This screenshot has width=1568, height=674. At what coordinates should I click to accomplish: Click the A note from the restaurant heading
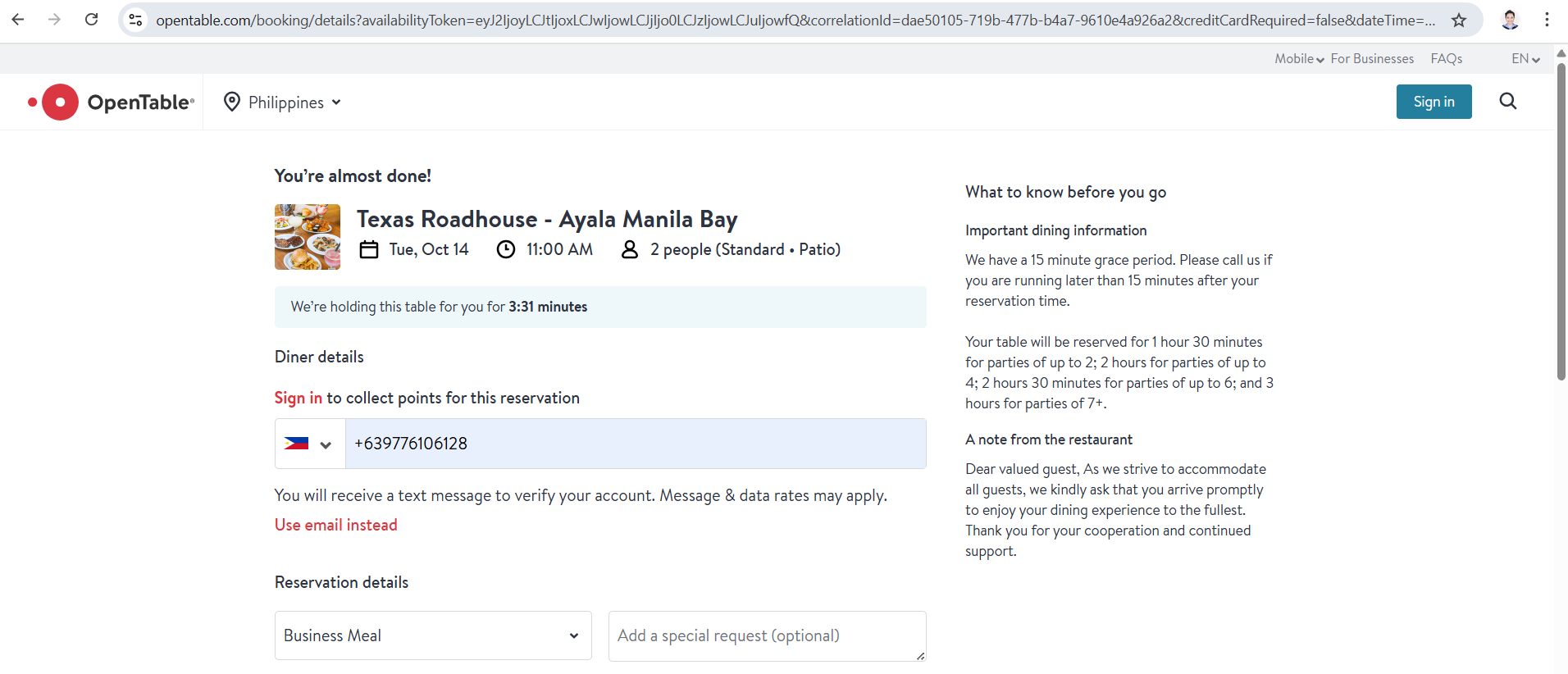coord(1048,439)
